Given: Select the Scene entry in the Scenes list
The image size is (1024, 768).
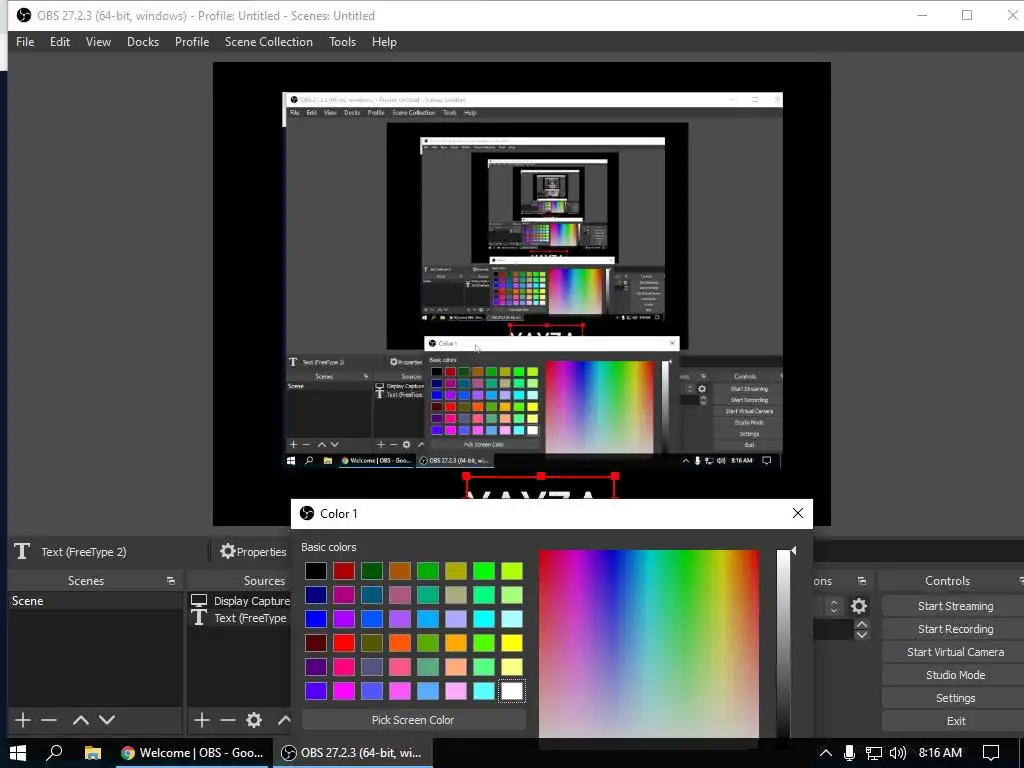Looking at the screenshot, I should point(95,601).
